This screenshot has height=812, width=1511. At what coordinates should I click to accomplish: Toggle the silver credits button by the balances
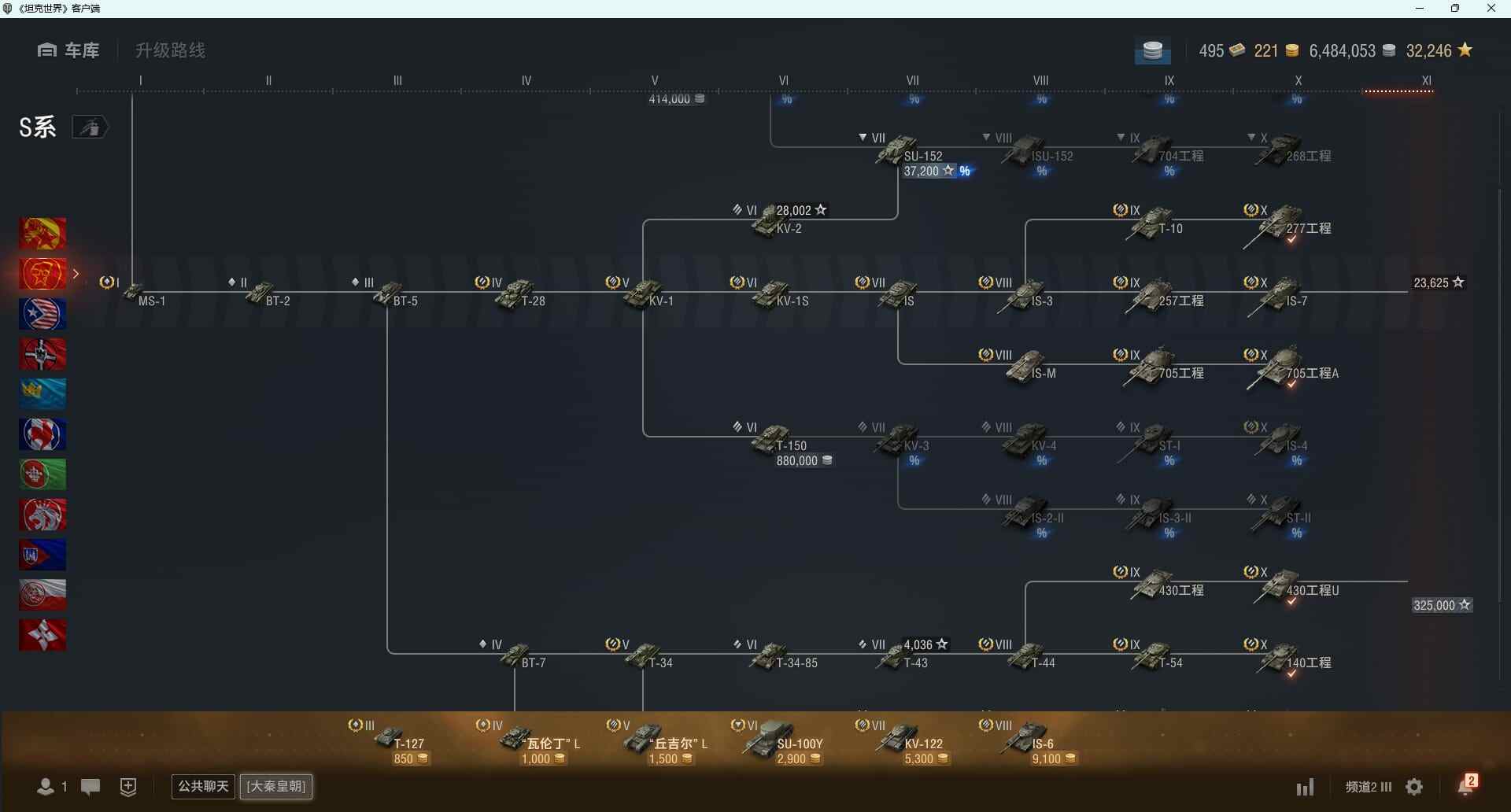(1153, 51)
